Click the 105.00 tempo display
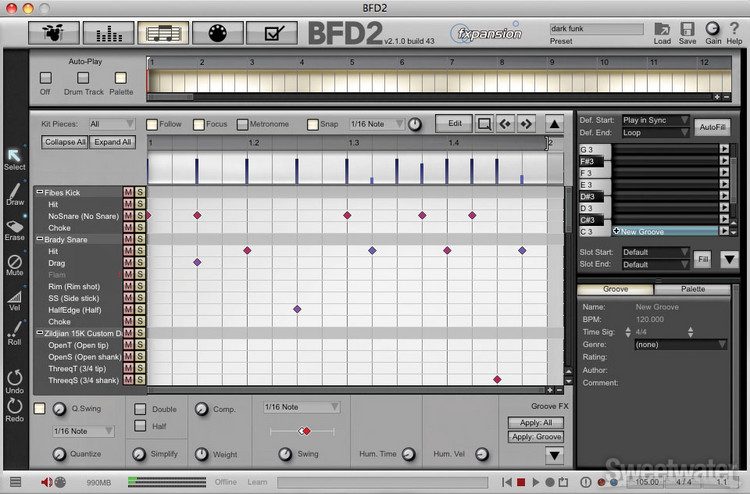 (x=647, y=482)
